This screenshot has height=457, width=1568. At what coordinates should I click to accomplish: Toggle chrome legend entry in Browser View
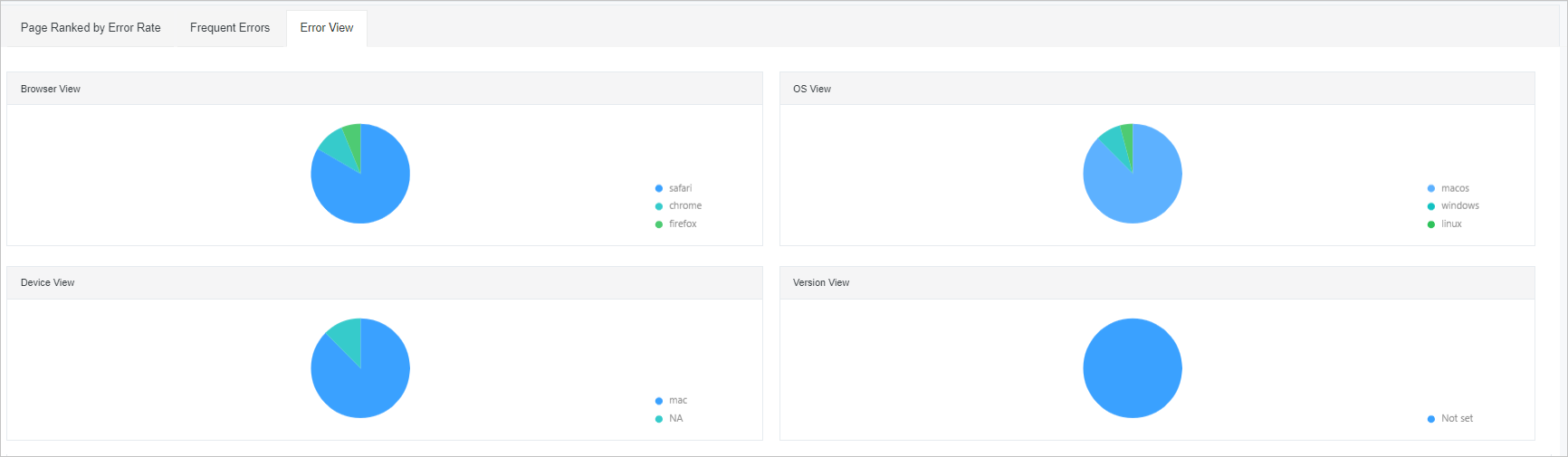click(678, 205)
